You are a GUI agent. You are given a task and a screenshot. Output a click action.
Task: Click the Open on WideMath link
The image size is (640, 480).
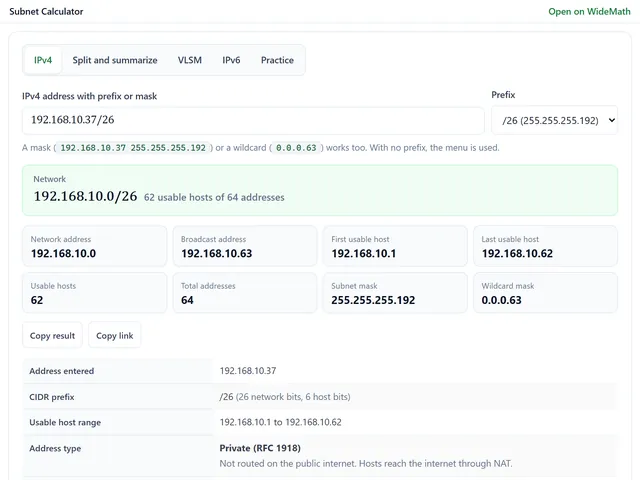pyautogui.click(x=589, y=11)
